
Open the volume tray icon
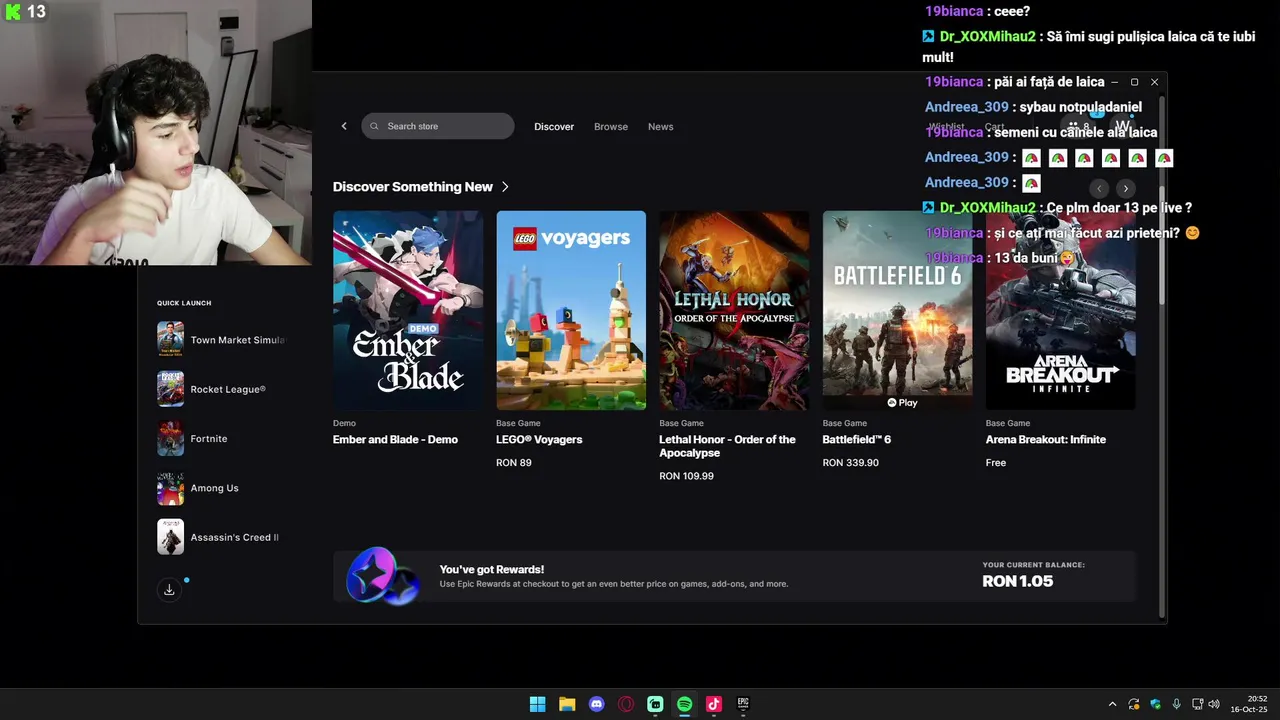tap(1214, 704)
